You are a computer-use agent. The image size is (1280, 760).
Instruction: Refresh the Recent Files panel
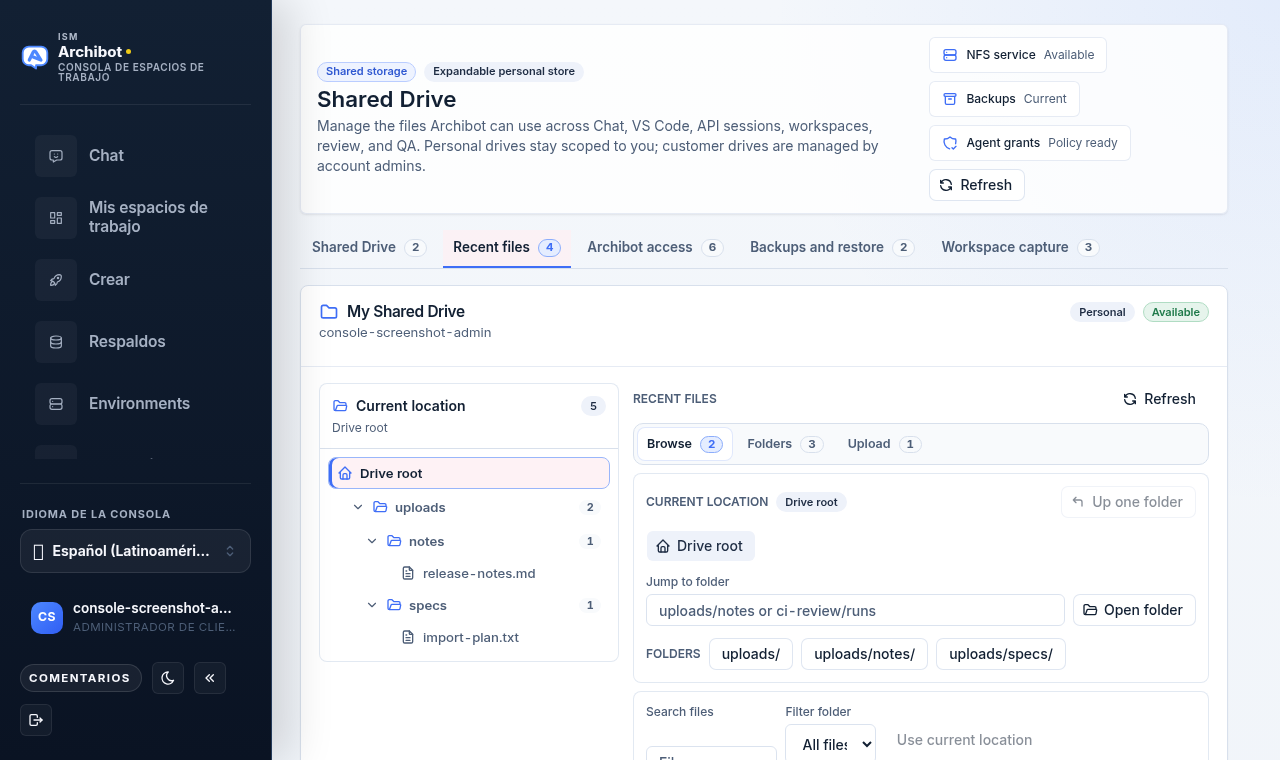[1159, 399]
